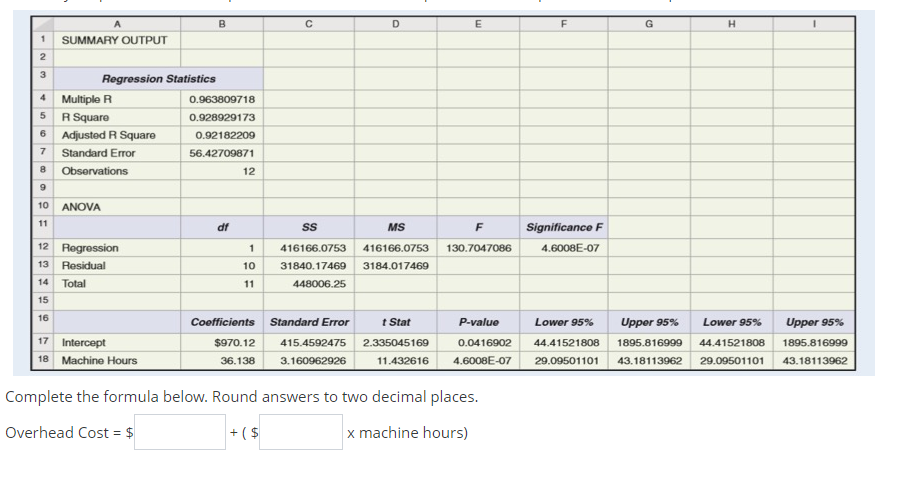Click column E header
Viewport: 911px width, 480px height.
pos(479,24)
